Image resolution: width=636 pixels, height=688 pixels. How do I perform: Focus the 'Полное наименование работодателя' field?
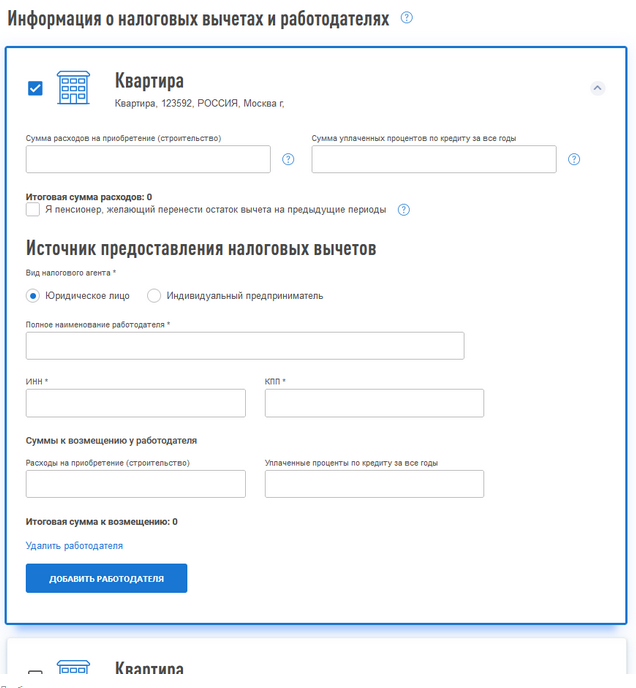245,346
